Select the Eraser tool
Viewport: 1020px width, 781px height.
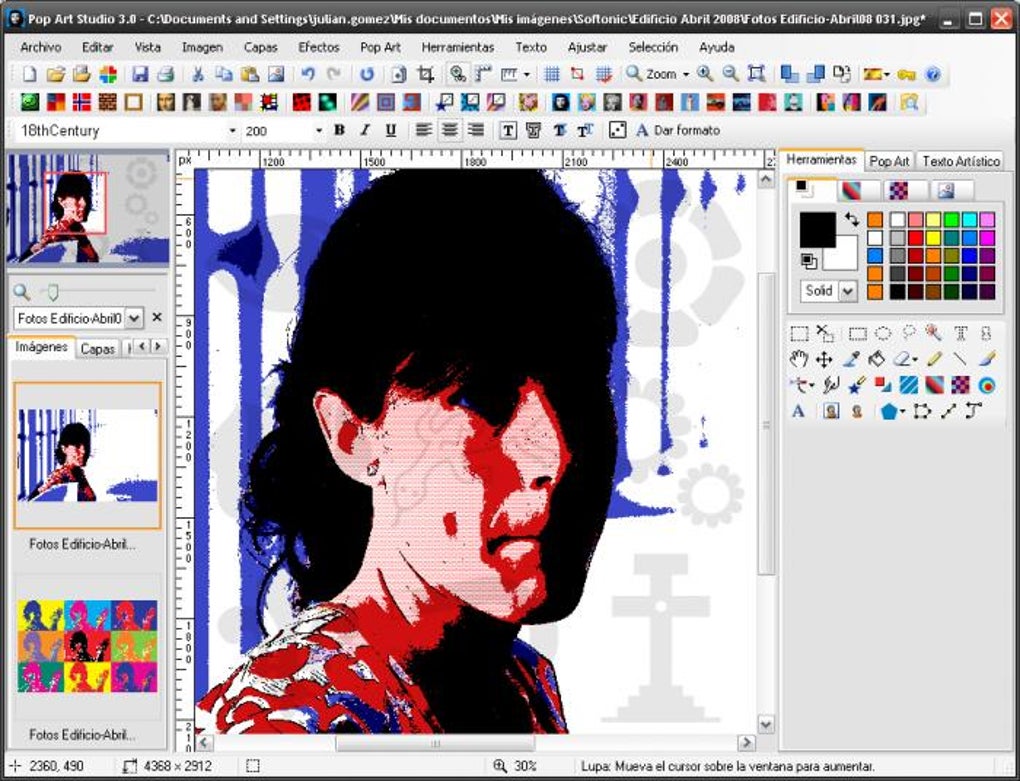click(902, 358)
